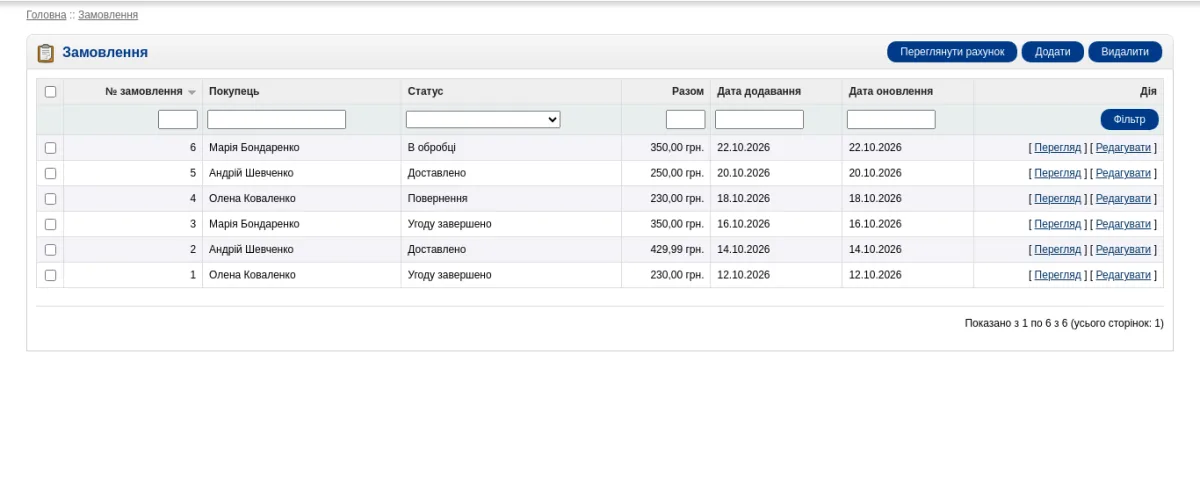Viewport: 1200px width, 477px height.
Task: Go to Головна breadcrumb link
Action: 46,15
